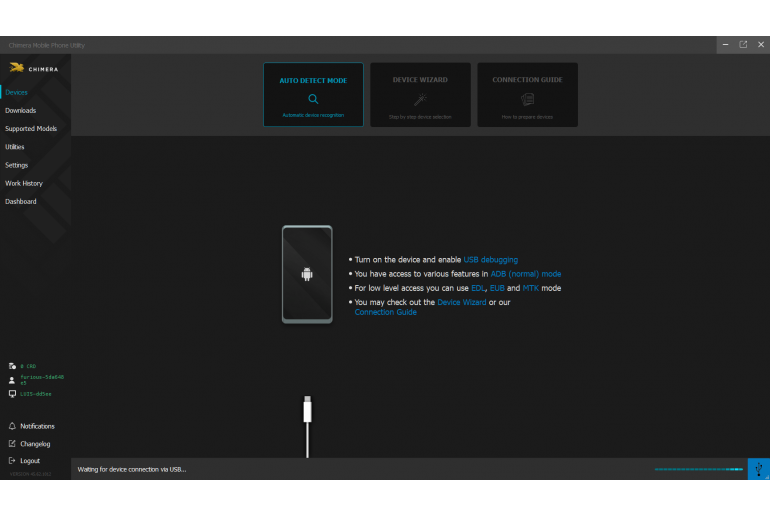Click the blue USB connection icon
This screenshot has width=770, height=518.
(759, 469)
